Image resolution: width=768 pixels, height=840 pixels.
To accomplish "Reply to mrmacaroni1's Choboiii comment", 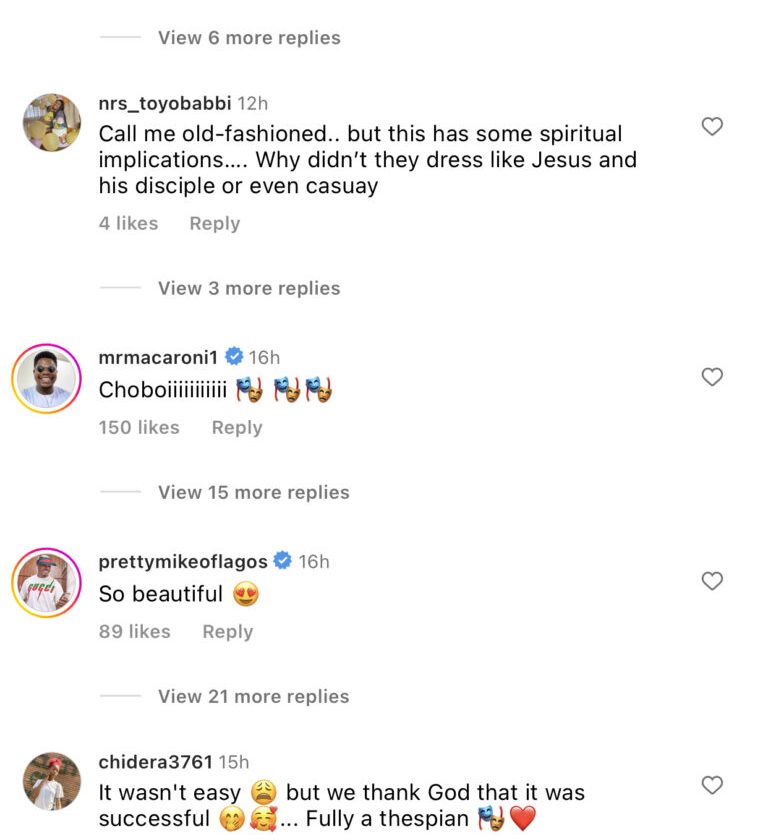I will (237, 427).
